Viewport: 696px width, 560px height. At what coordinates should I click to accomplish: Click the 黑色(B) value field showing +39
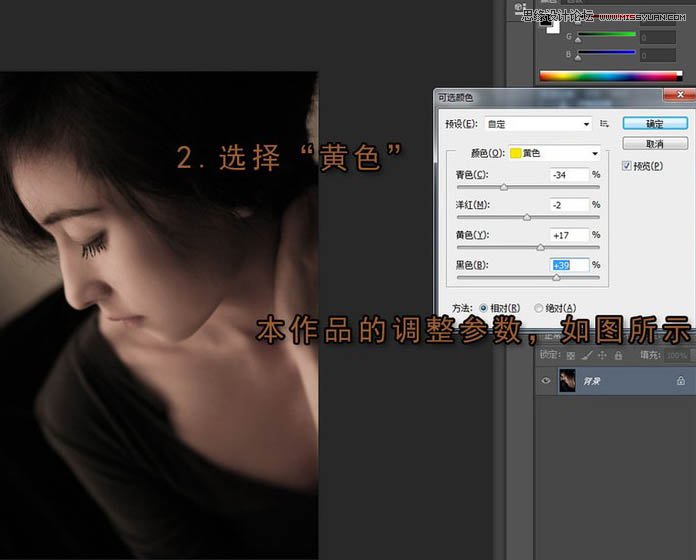coord(569,265)
